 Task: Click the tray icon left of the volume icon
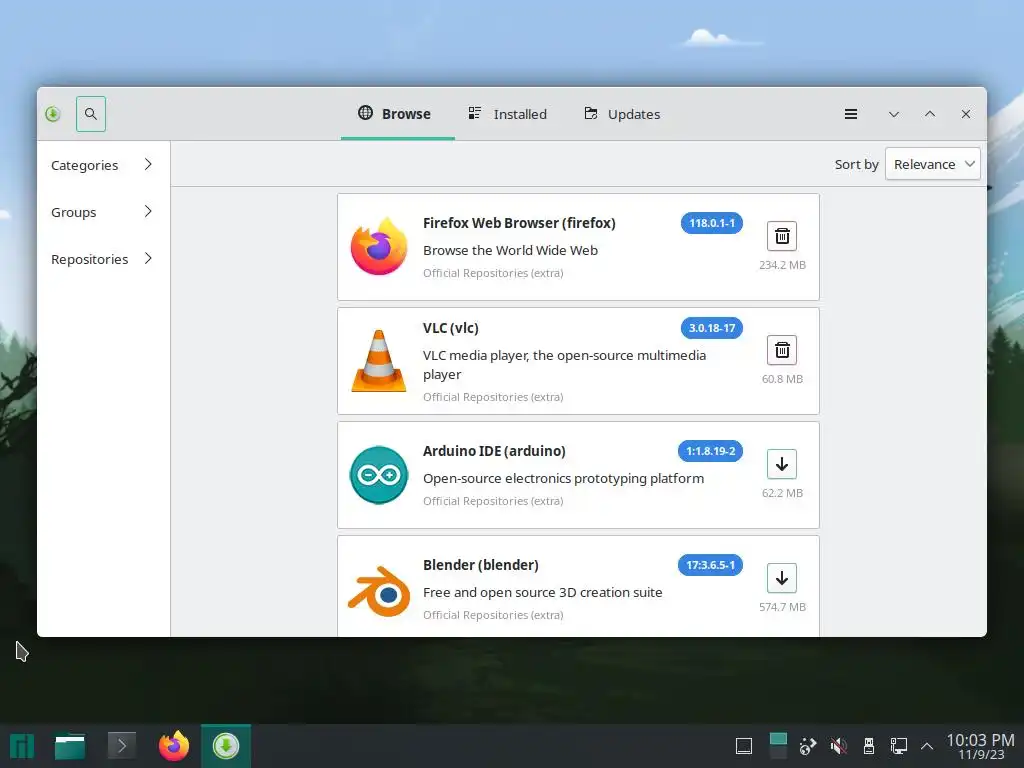click(808, 746)
